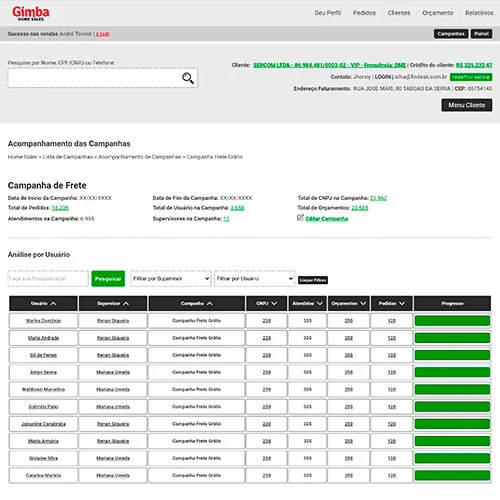
Task: Click the Home Sales breadcrumb
Action: pyautogui.click(x=22, y=157)
